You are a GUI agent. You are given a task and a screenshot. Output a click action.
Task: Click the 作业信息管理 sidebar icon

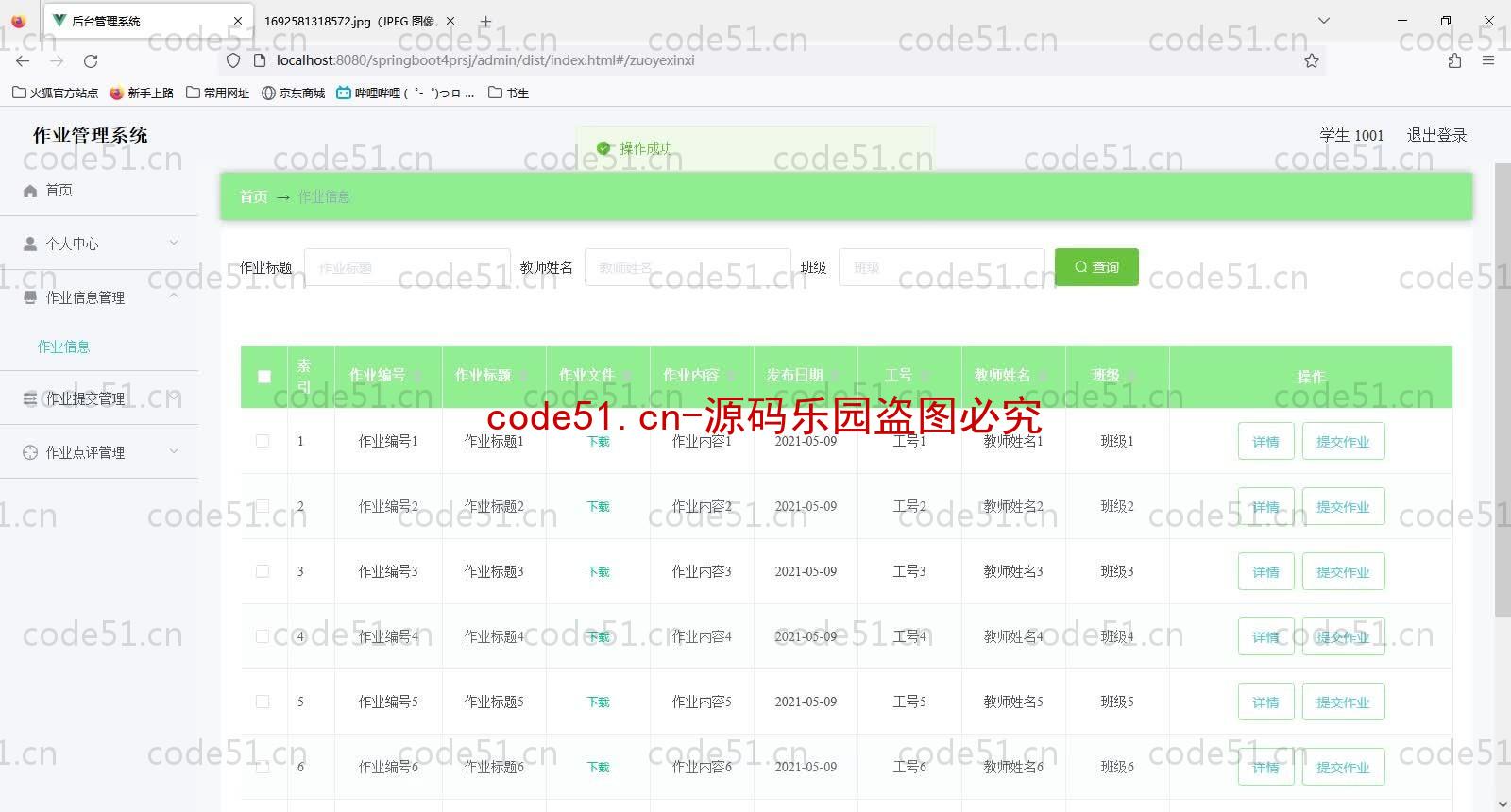click(x=30, y=297)
